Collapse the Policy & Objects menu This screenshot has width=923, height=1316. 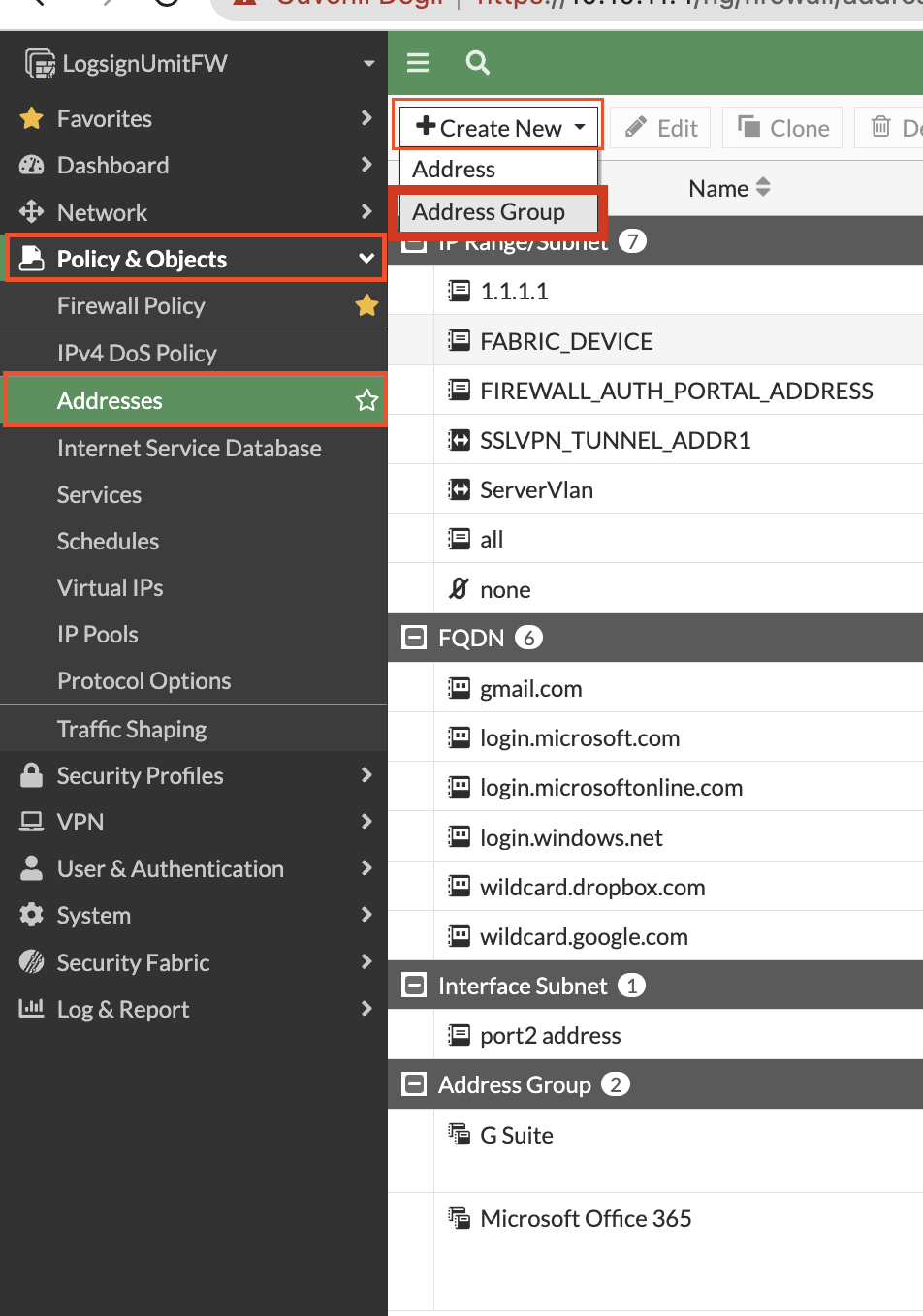366,259
